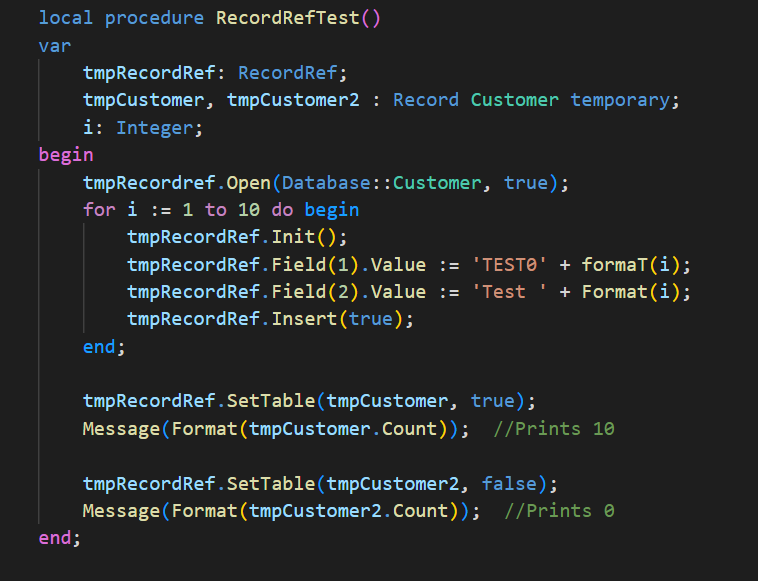Click the final 'end;' statement
The image size is (758, 581).
(59, 537)
